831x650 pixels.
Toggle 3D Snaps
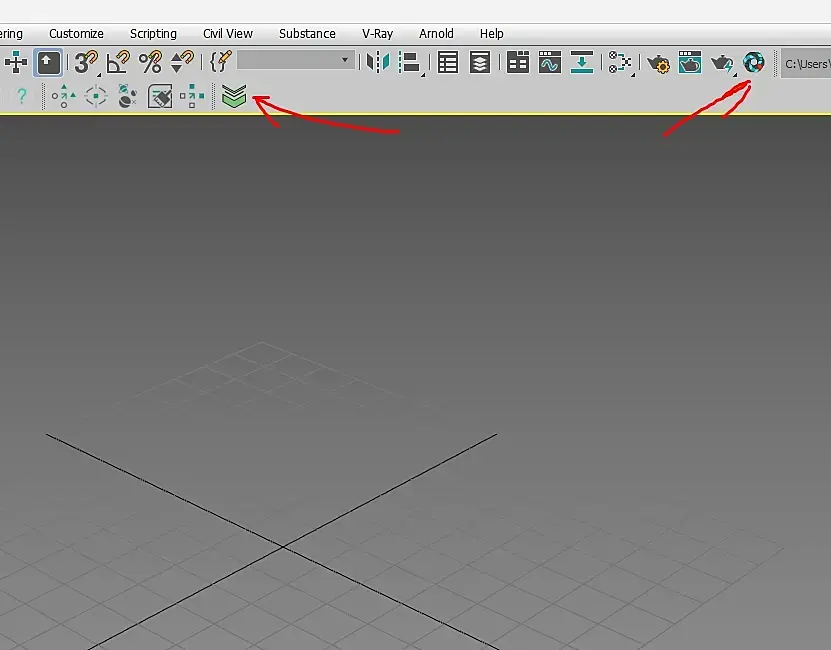pyautogui.click(x=86, y=63)
